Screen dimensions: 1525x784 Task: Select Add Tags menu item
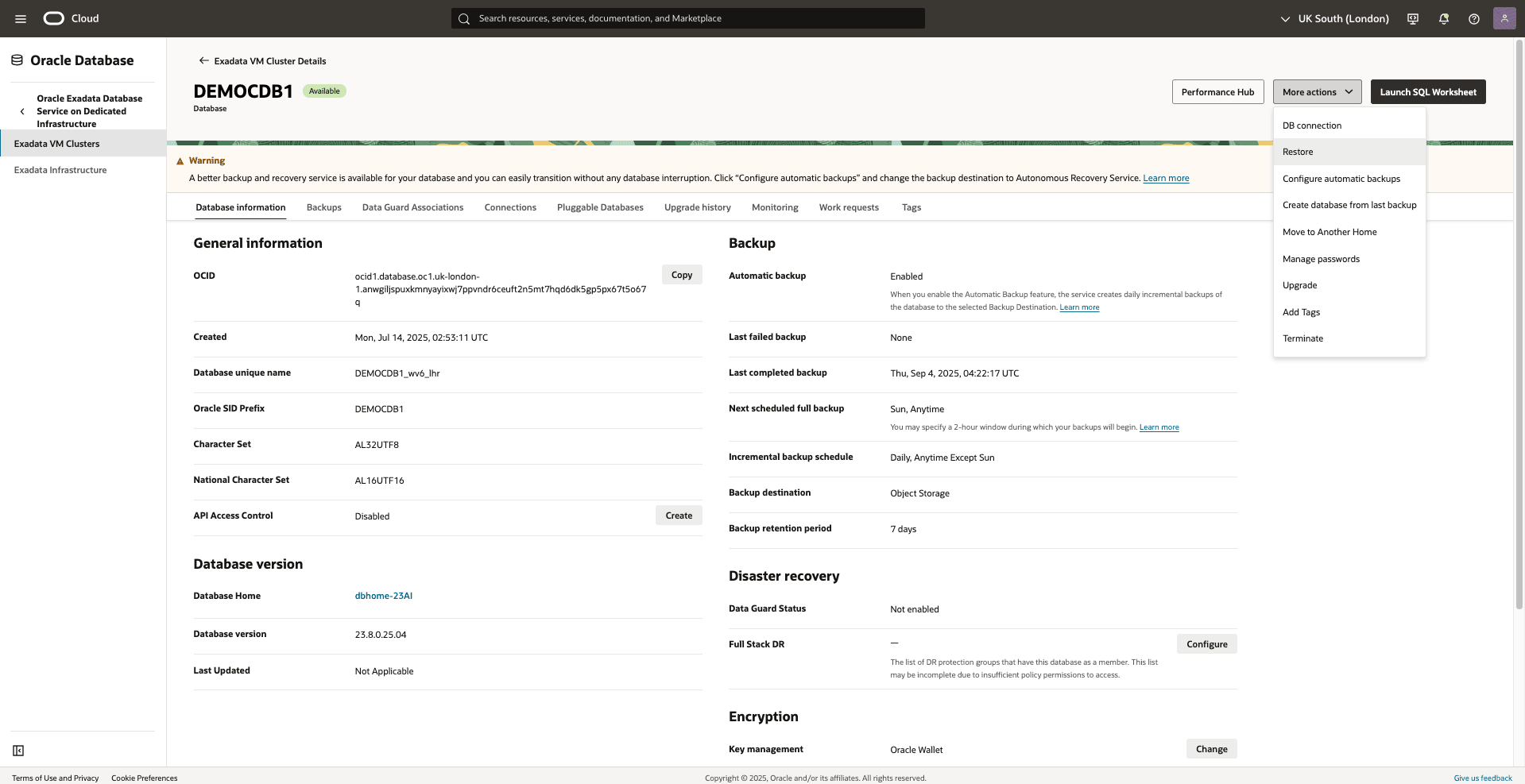[x=1349, y=312]
